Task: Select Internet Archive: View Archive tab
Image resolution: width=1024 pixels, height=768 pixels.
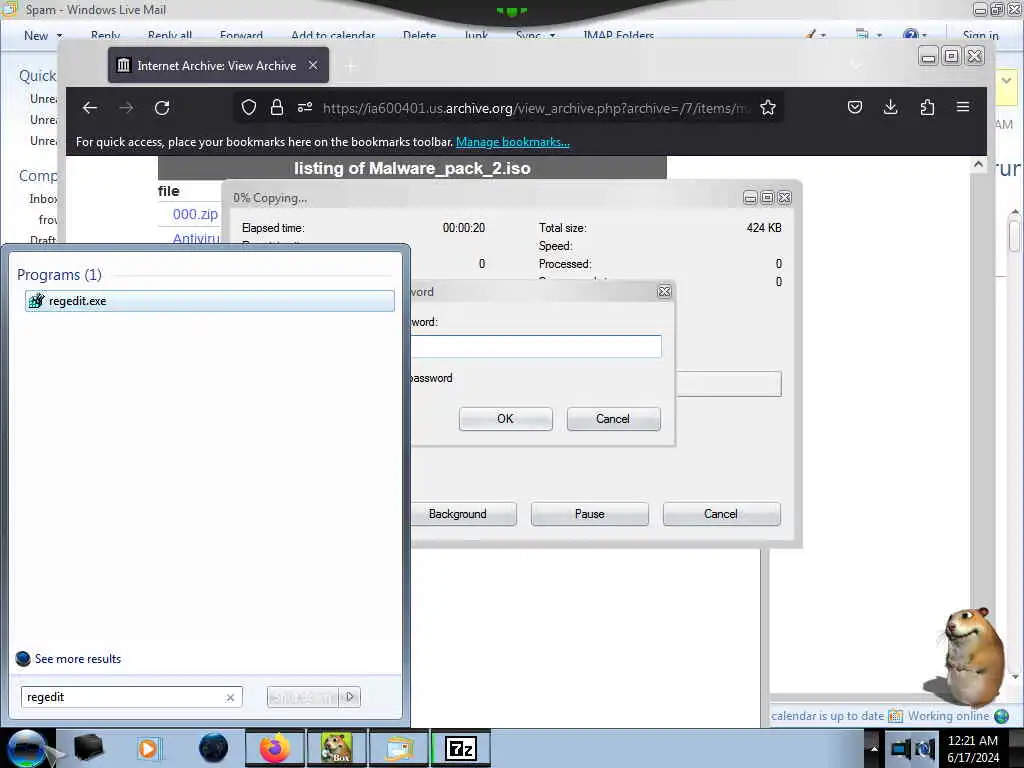Action: coord(218,65)
